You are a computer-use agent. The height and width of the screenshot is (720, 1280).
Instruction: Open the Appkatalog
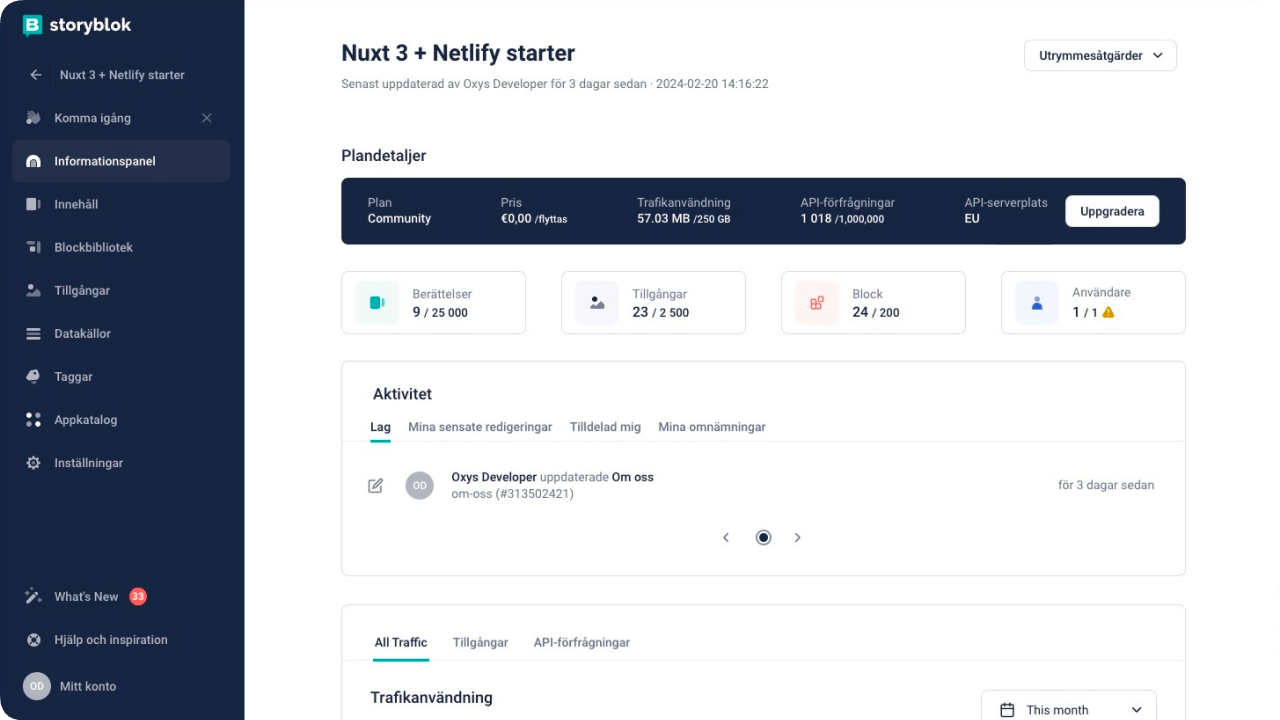[x=83, y=419]
